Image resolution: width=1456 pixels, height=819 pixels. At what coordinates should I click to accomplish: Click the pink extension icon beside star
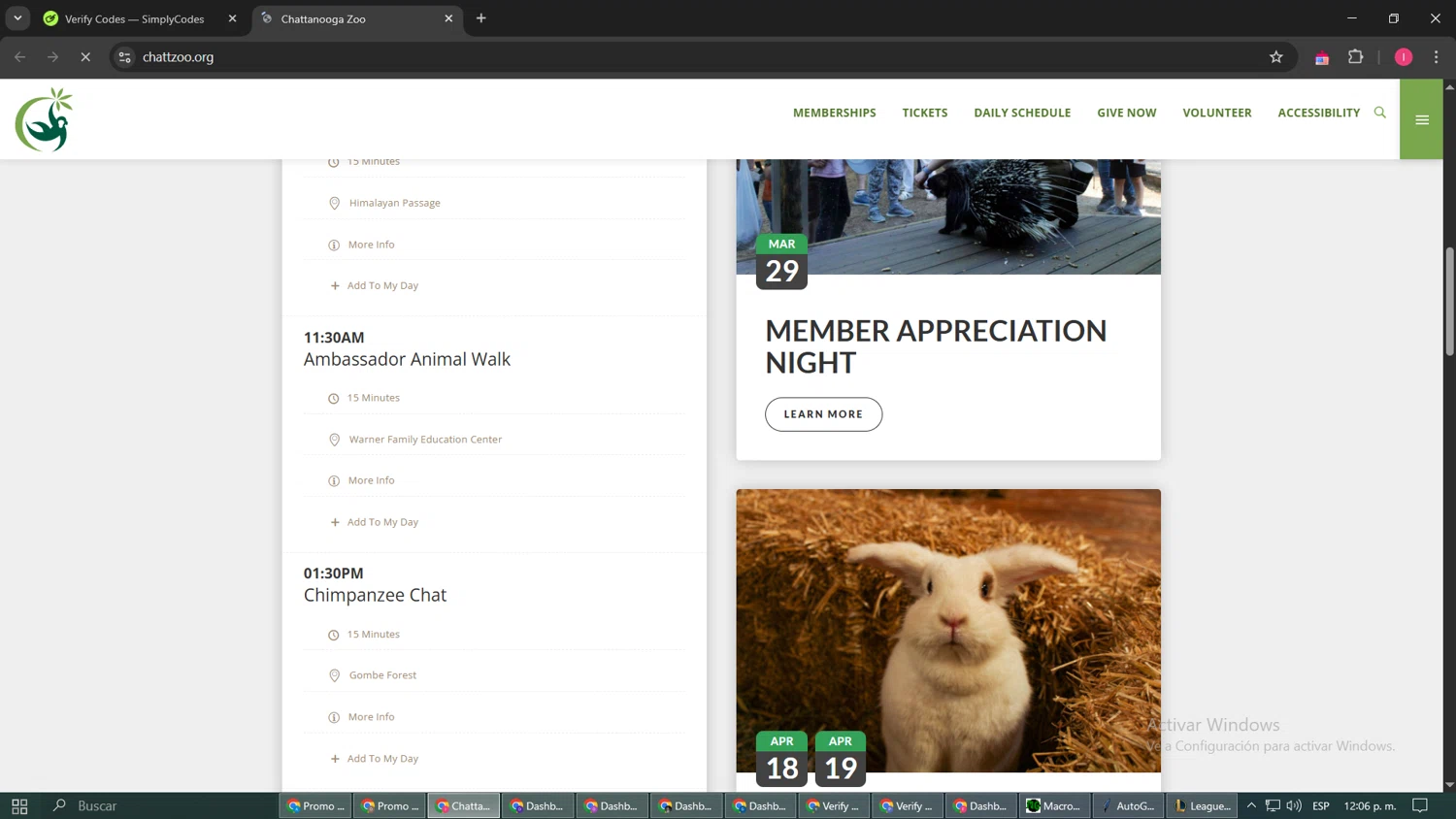1321,58
